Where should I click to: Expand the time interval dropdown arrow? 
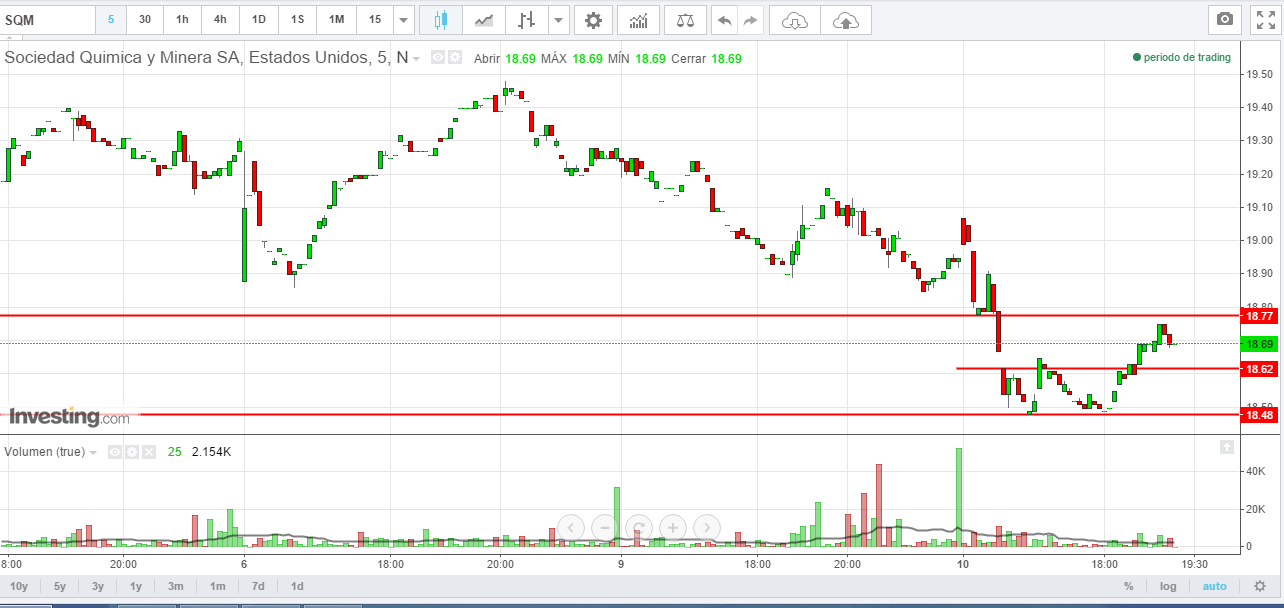(402, 20)
